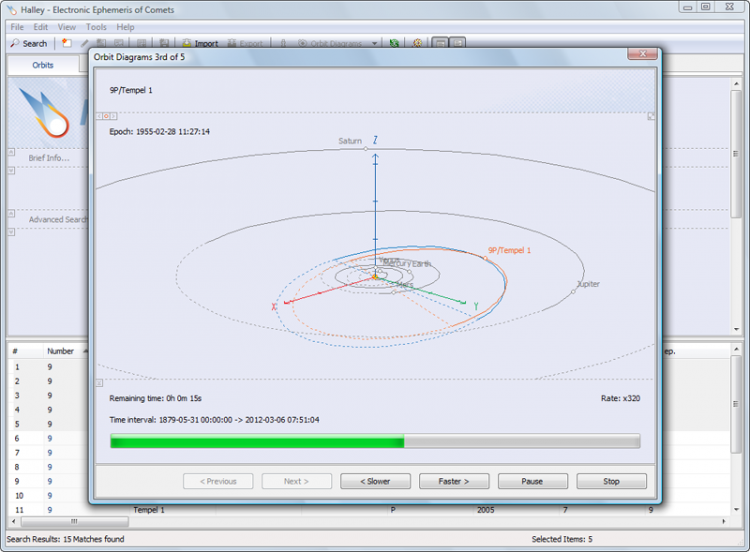Pause the orbit animation
This screenshot has height=552, width=750.
click(532, 481)
